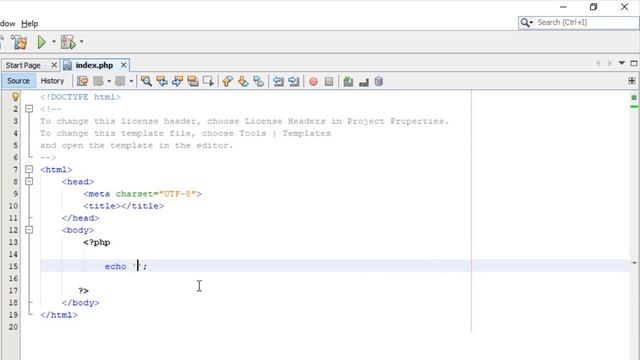Switch to History view
Screen dimensions: 640x360
(52, 81)
